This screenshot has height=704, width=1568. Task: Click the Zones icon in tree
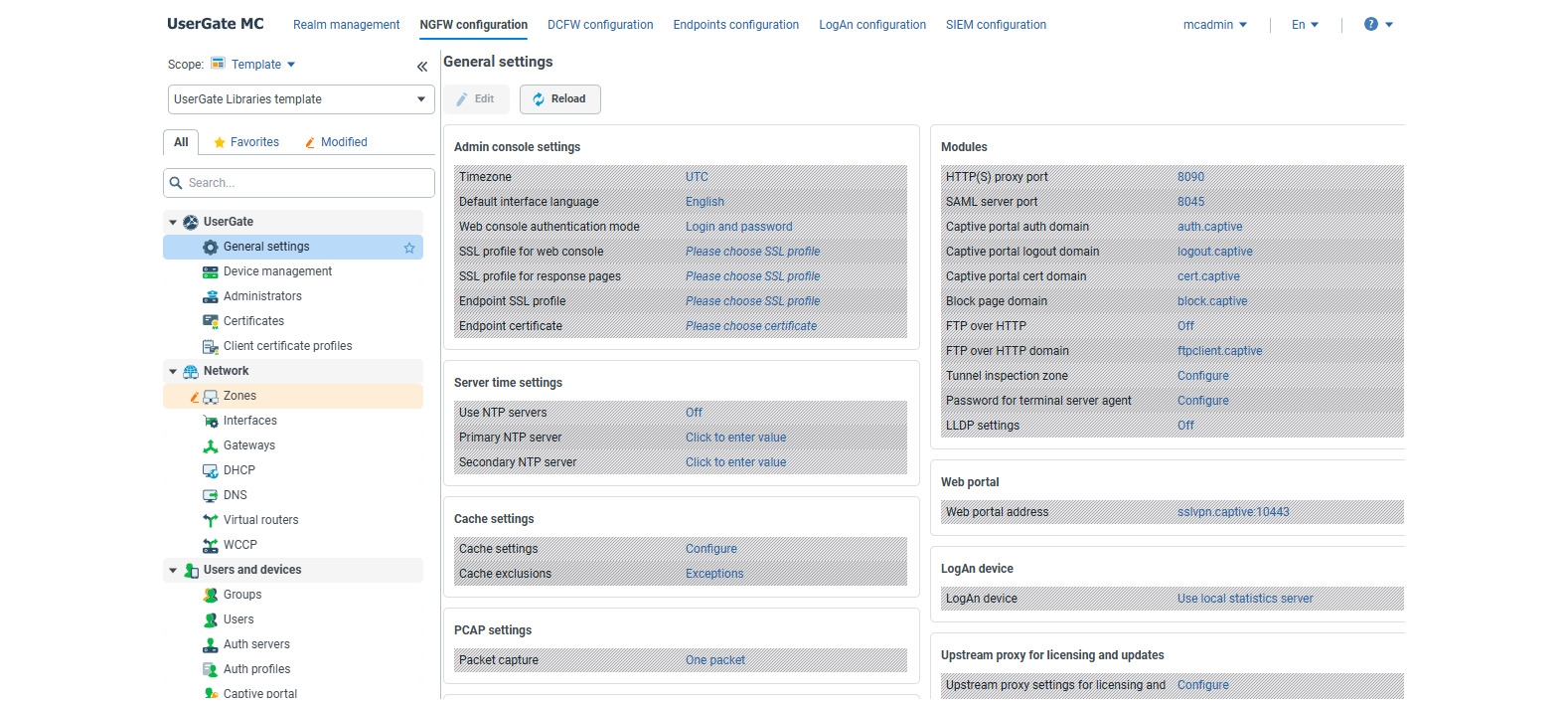pos(211,396)
